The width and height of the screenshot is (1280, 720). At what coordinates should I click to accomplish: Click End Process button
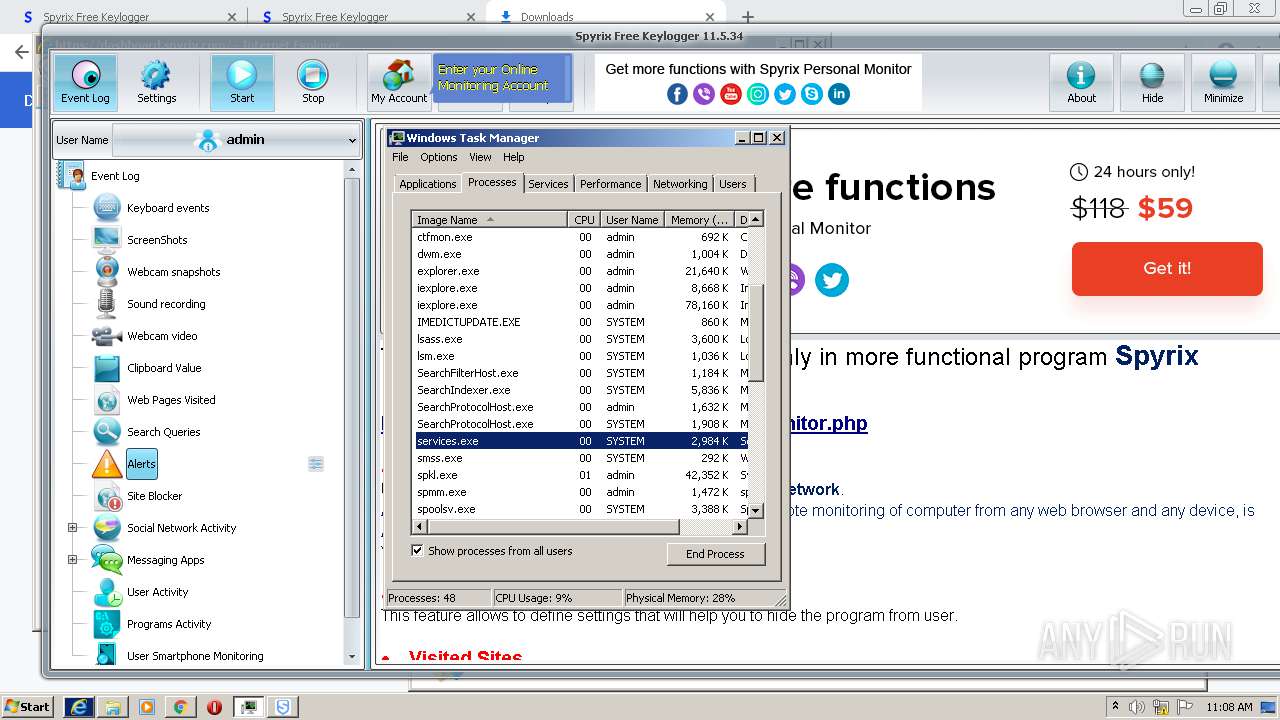tap(715, 554)
